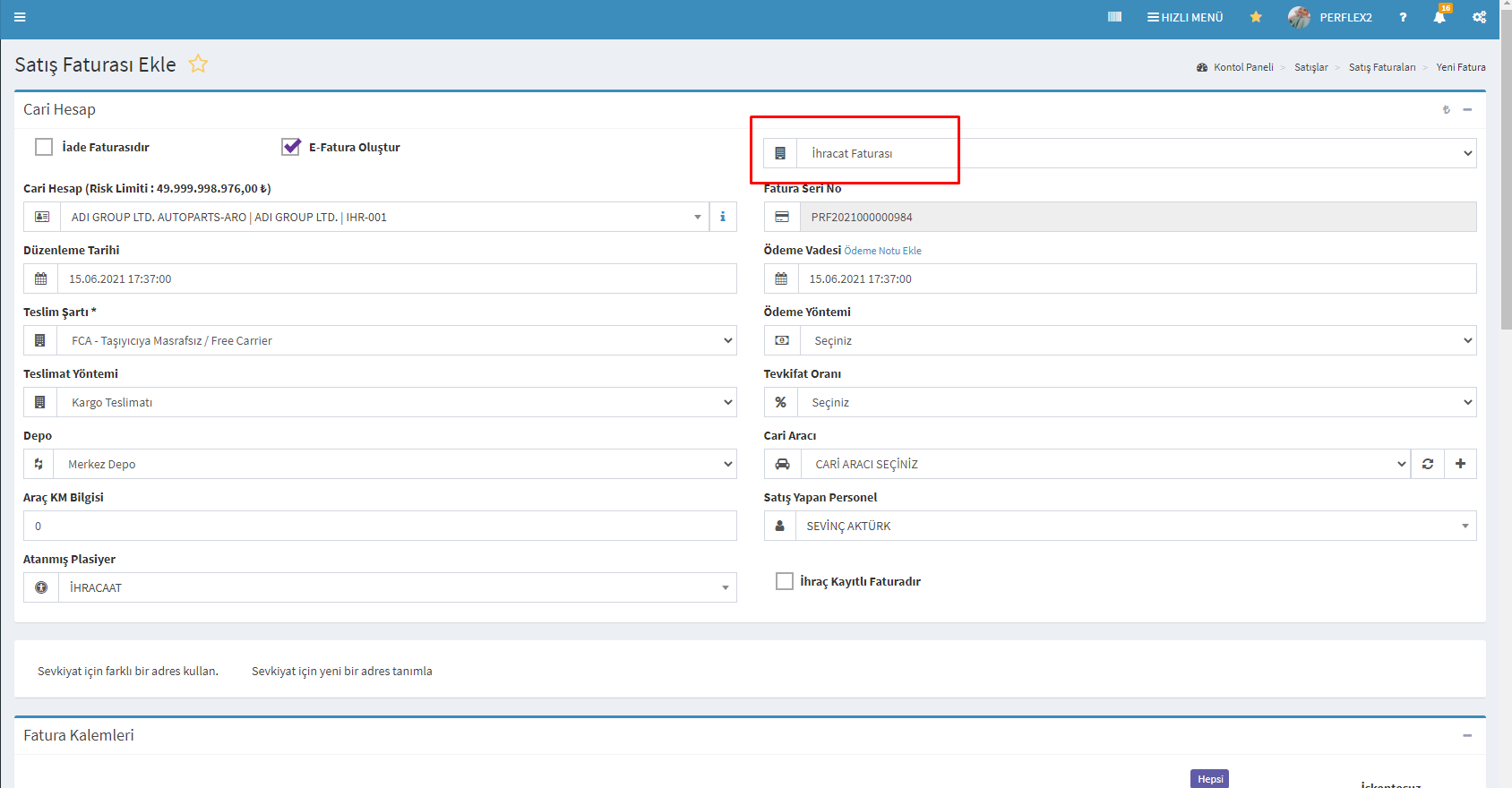Uncheck E-Fatura Oluştur checkbox

pos(291,147)
